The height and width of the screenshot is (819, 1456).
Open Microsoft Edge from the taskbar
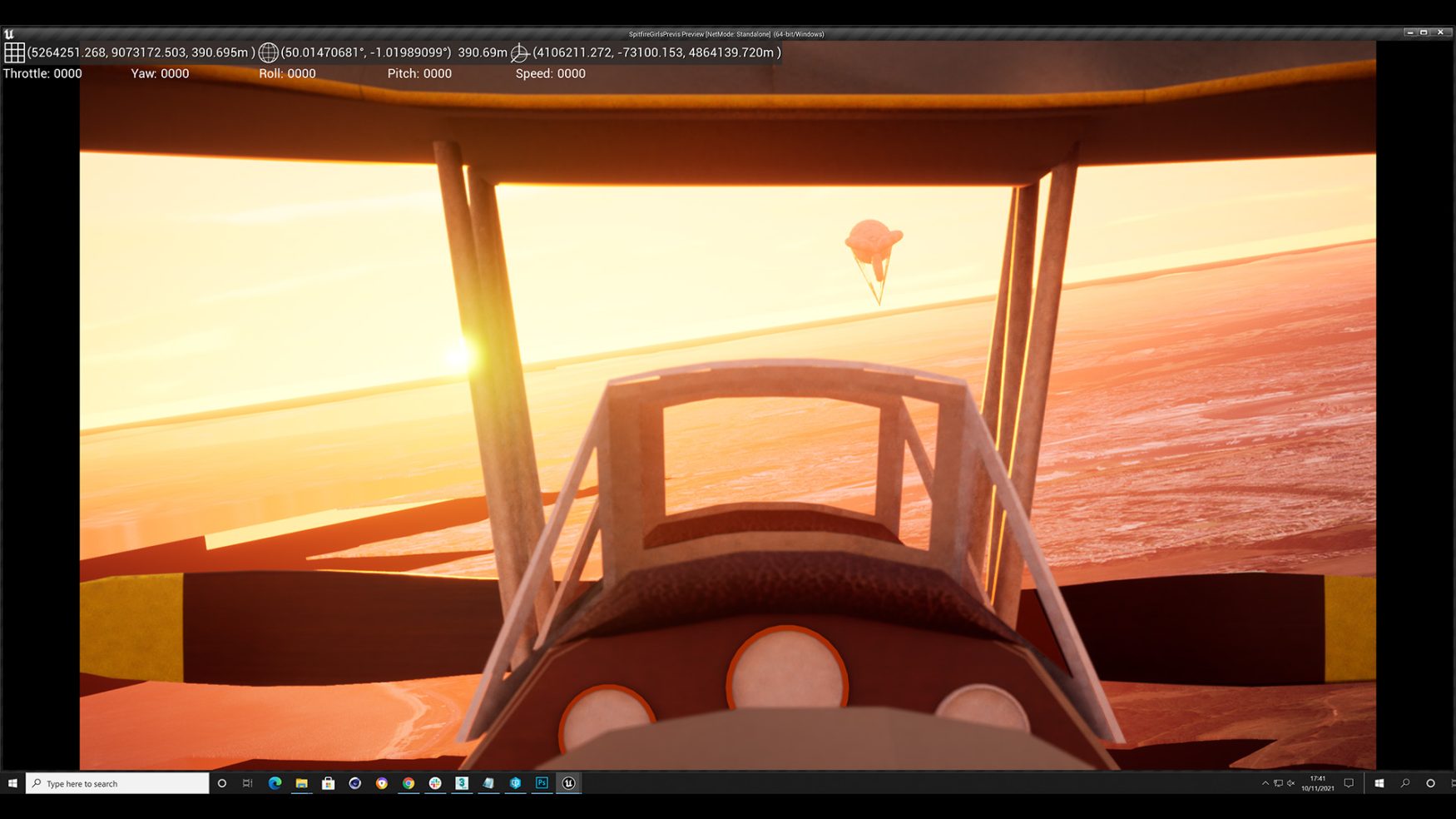tap(275, 783)
